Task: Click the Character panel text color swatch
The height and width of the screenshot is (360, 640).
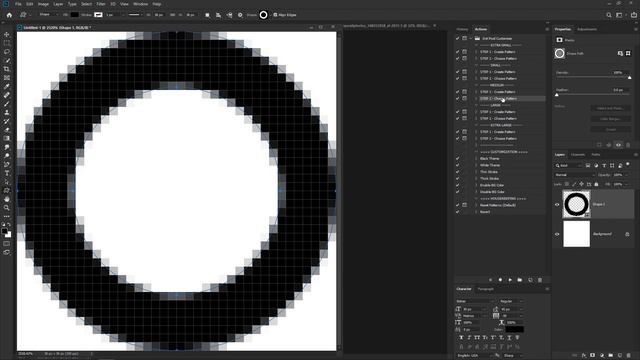Action: click(x=514, y=329)
